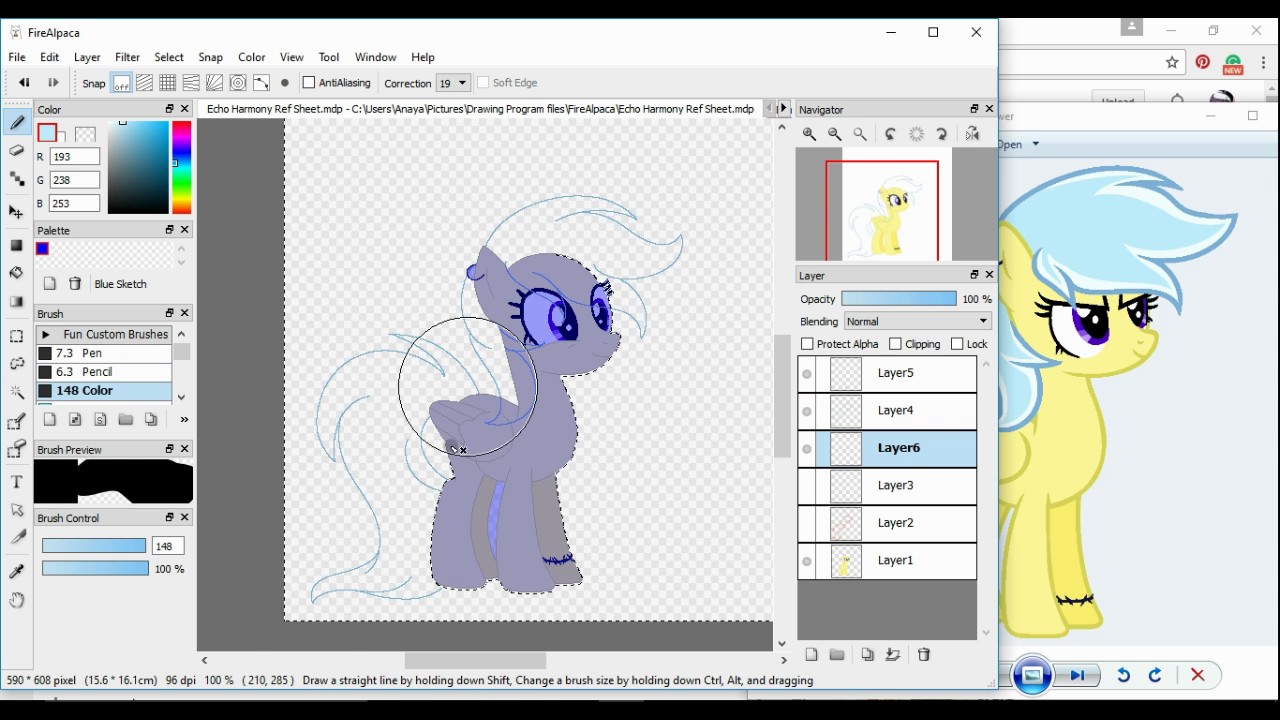Open the Select menu
1280x720 pixels.
click(169, 57)
